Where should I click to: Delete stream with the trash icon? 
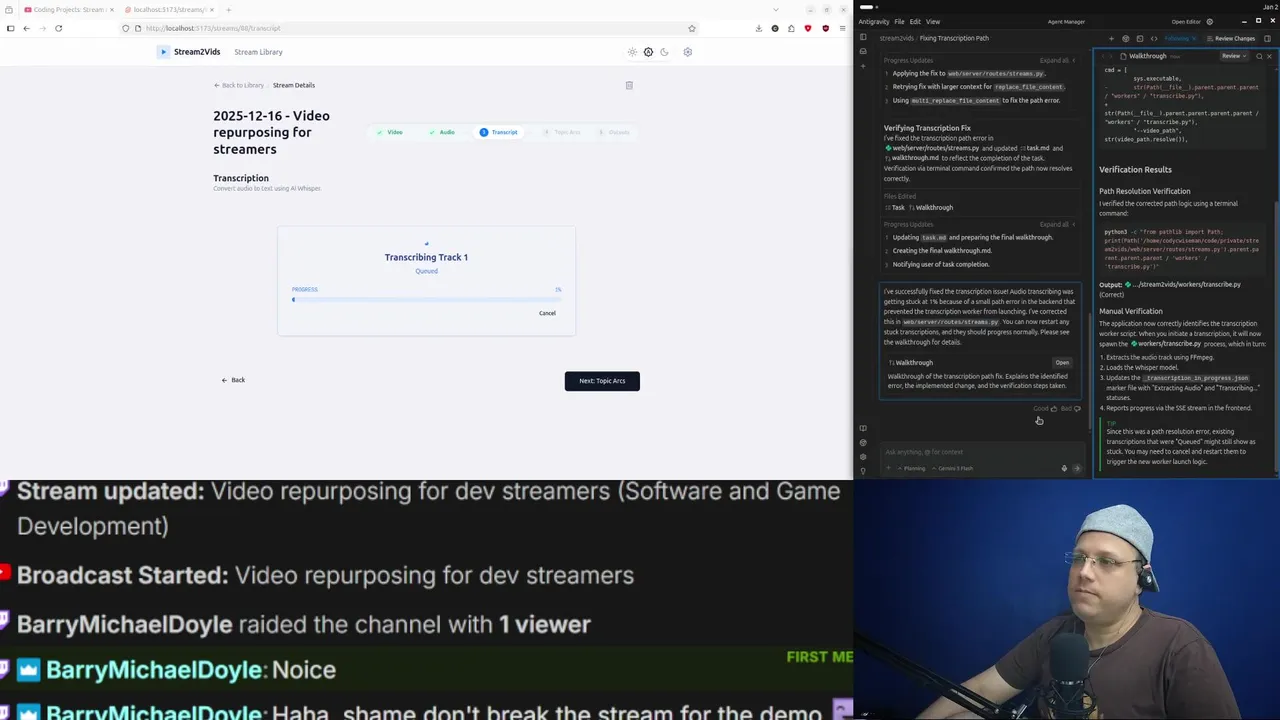[629, 85]
